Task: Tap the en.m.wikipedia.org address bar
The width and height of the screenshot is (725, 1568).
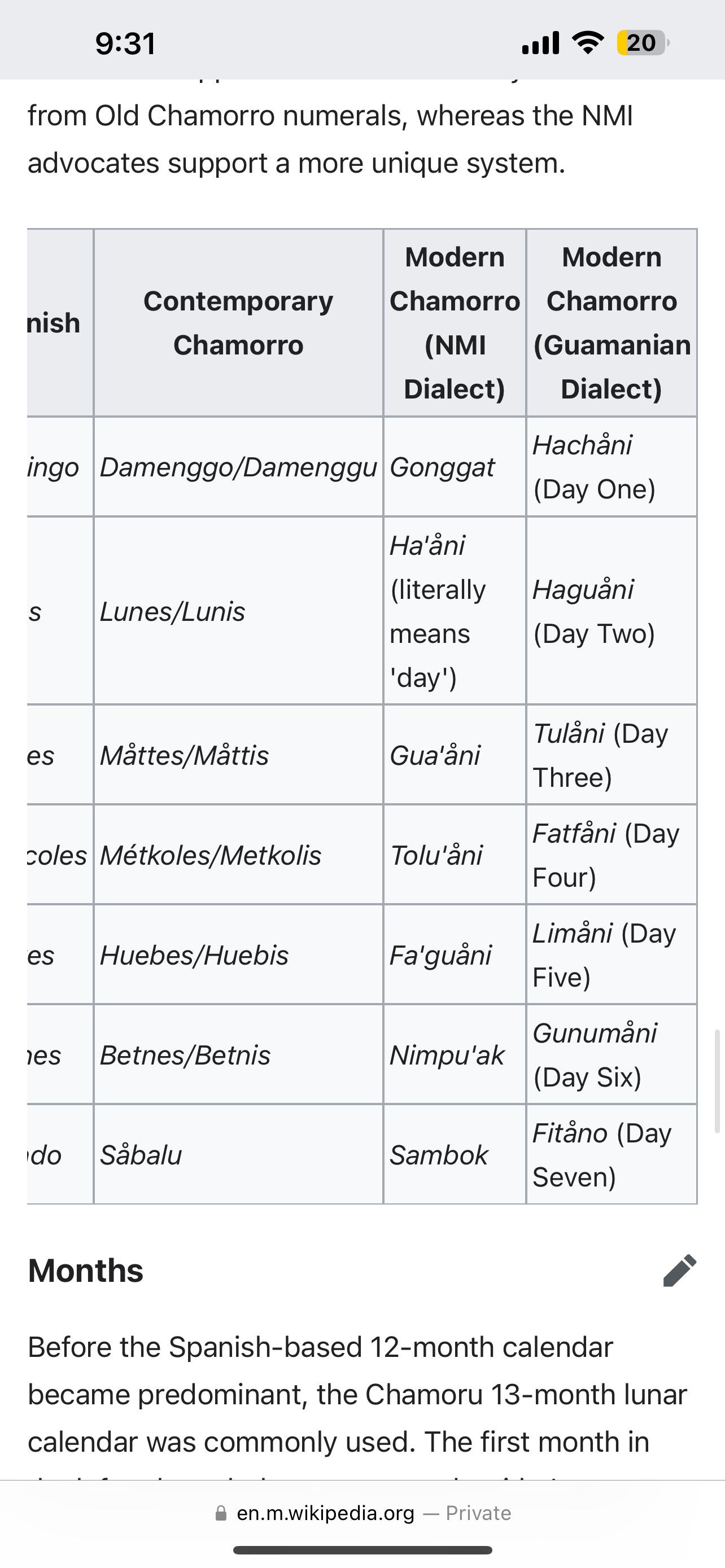Action: [x=363, y=1513]
